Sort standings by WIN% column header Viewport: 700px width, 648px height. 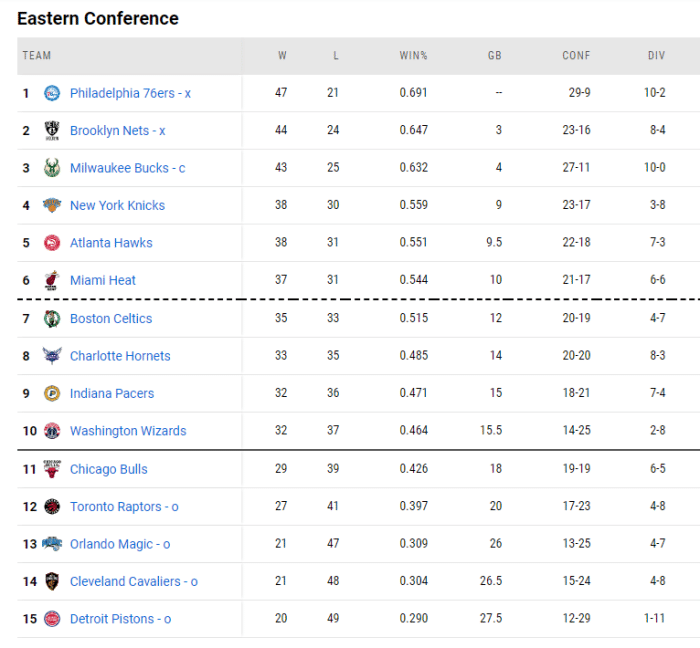point(413,56)
